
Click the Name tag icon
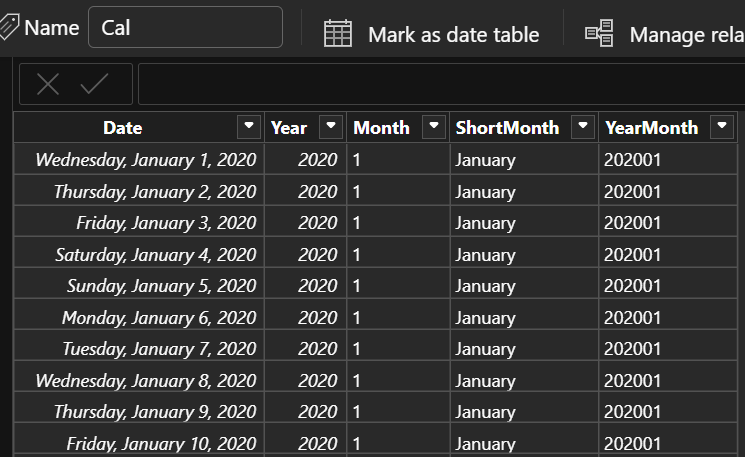pos(9,27)
